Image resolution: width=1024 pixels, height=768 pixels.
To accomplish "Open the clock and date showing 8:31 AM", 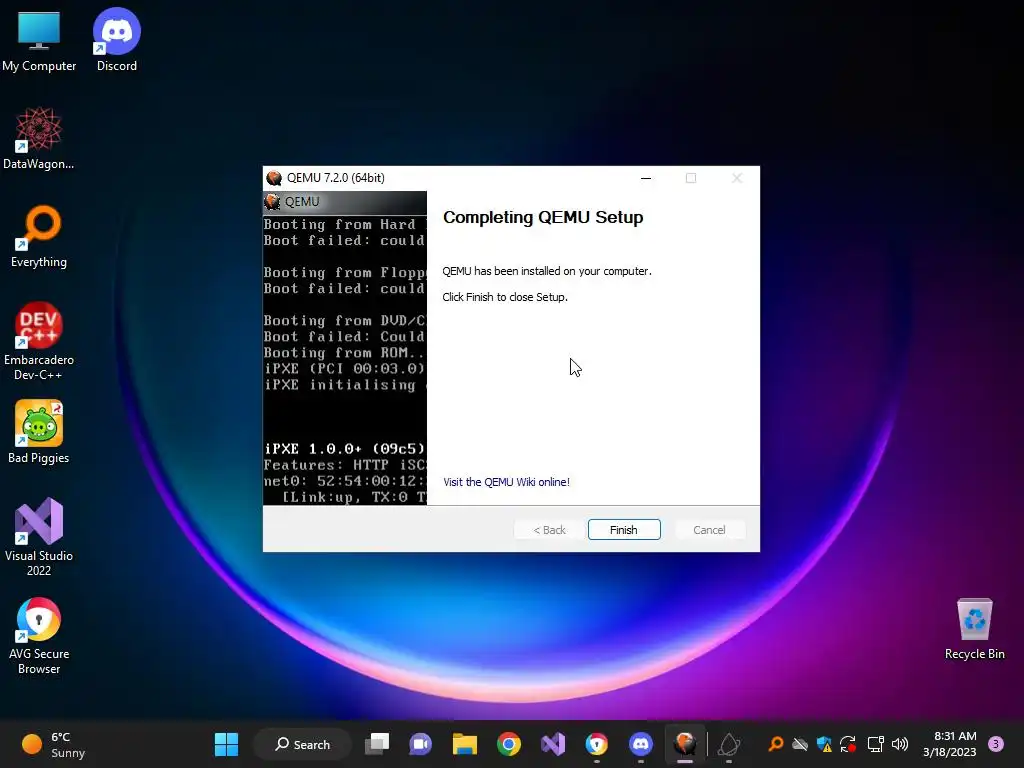I will pyautogui.click(x=949, y=744).
